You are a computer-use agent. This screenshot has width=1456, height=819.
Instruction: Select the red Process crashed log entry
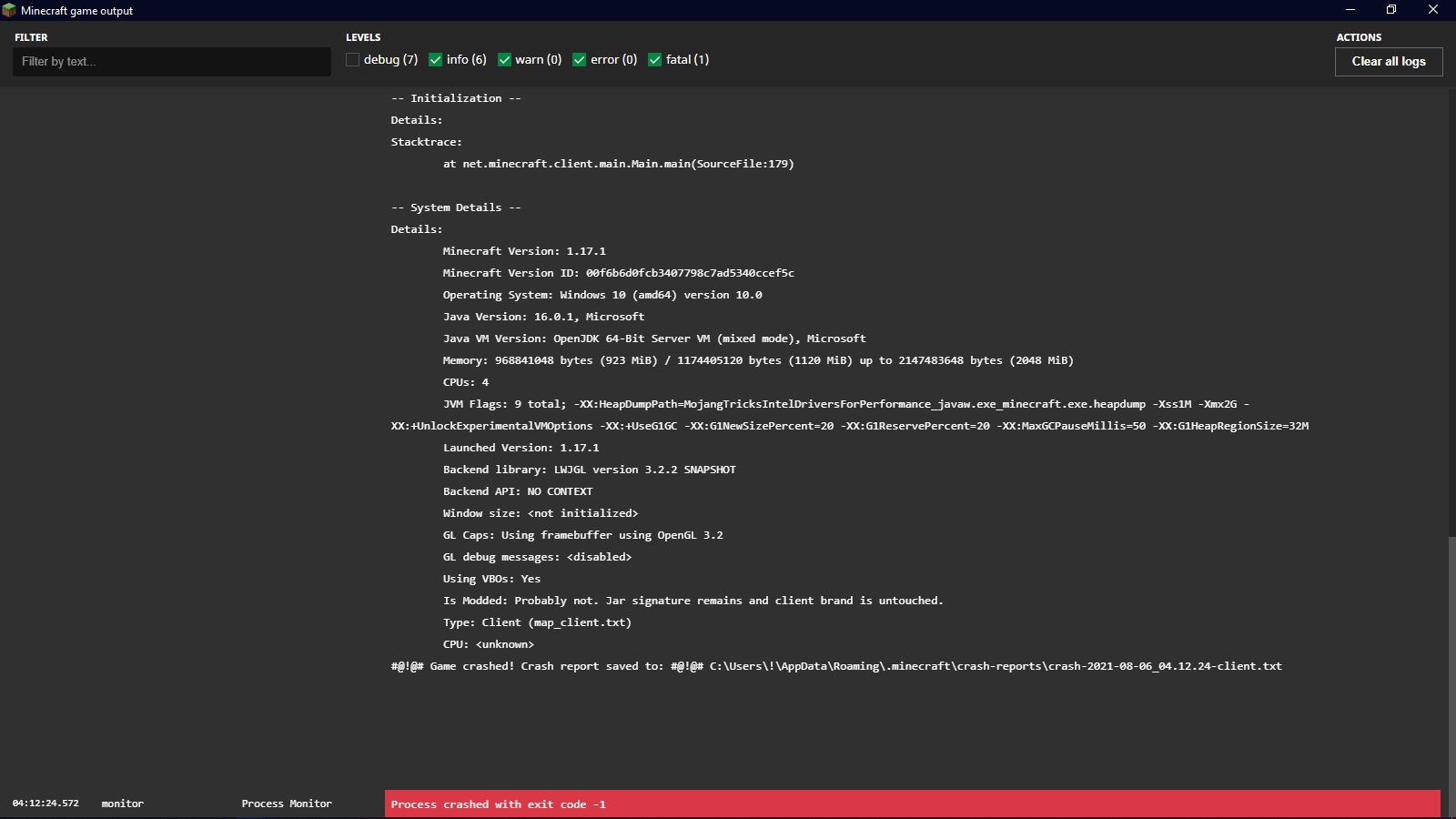[x=912, y=804]
